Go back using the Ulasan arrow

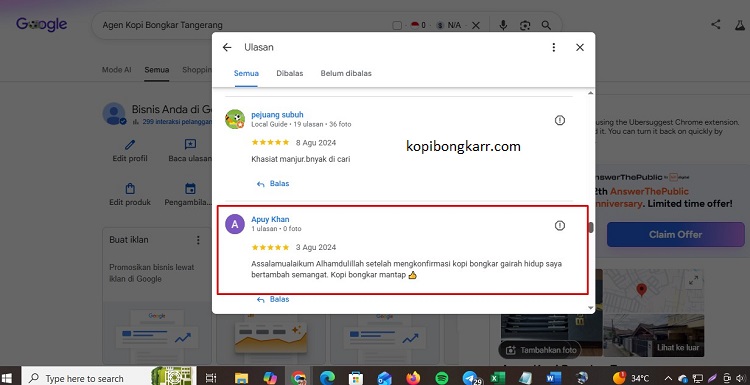(227, 47)
